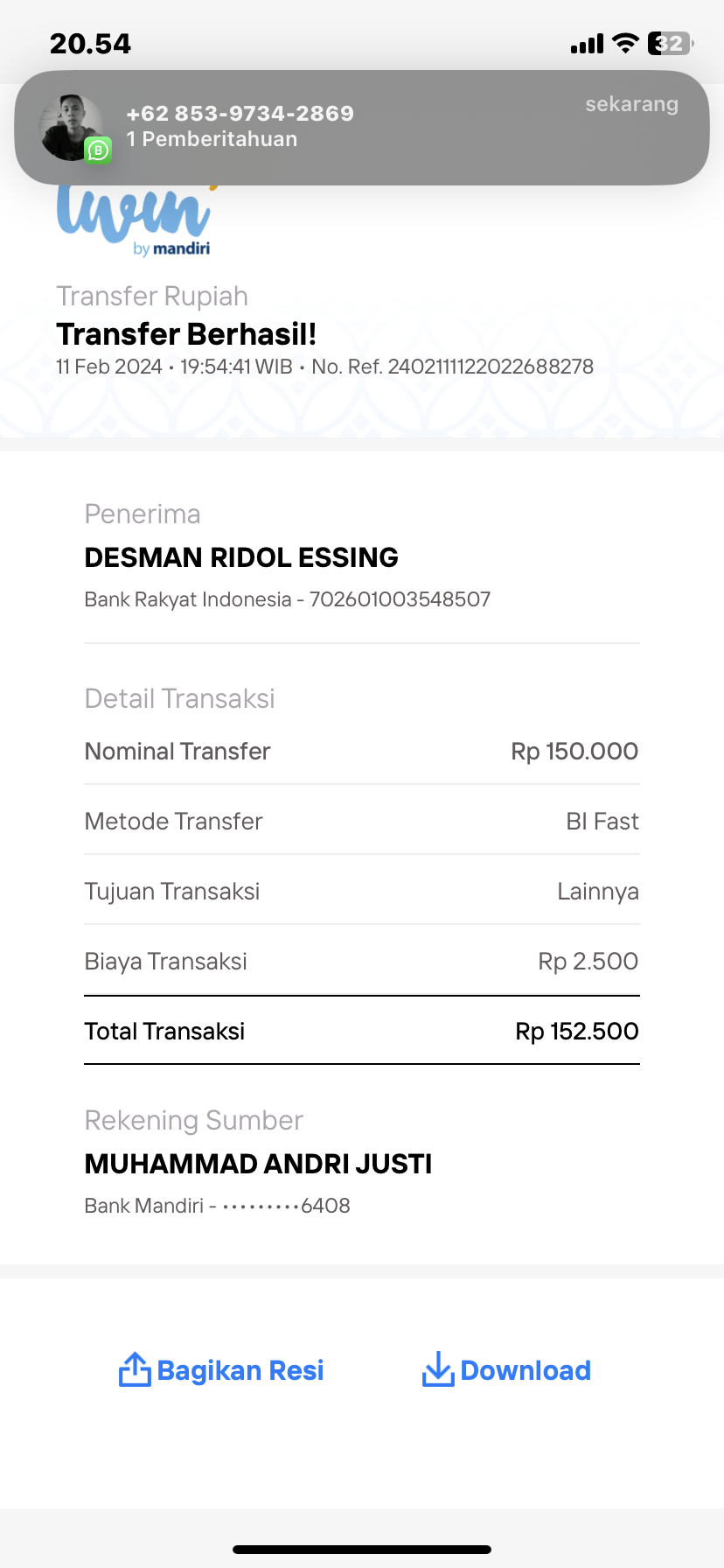Tap the cellular signal bars icon
The image size is (724, 1568).
[587, 44]
